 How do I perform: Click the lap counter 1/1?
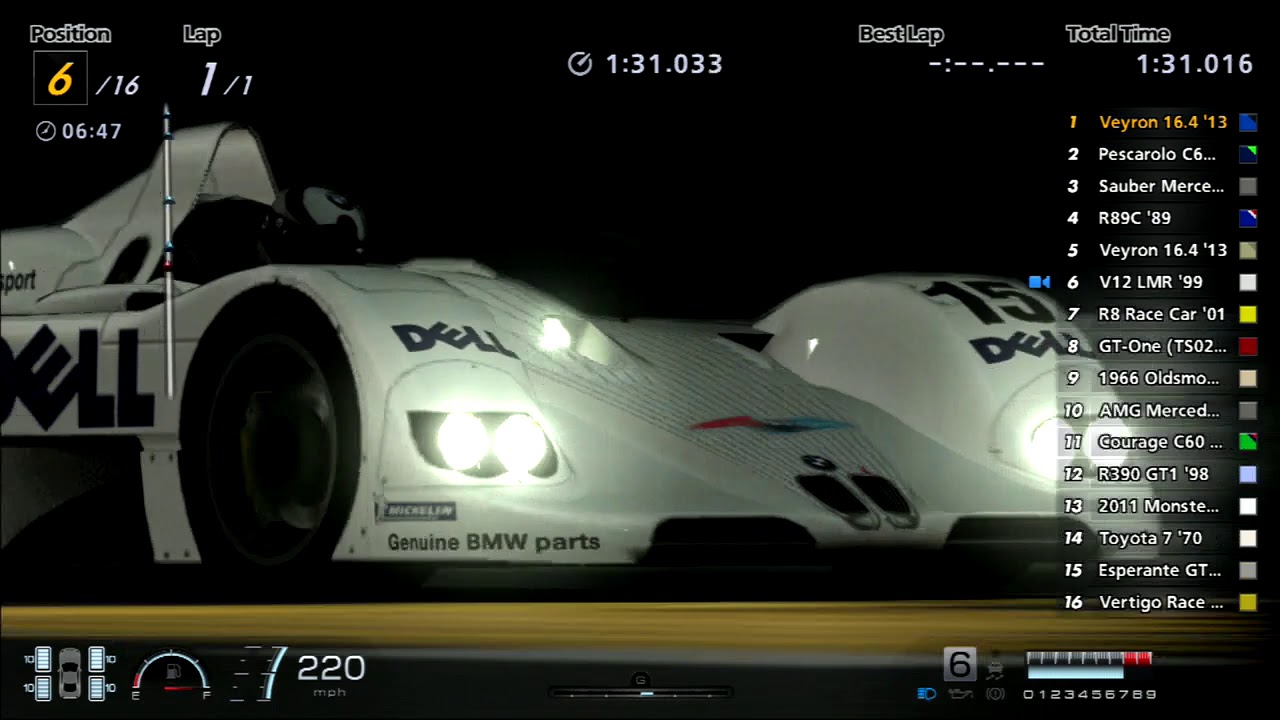tap(226, 80)
